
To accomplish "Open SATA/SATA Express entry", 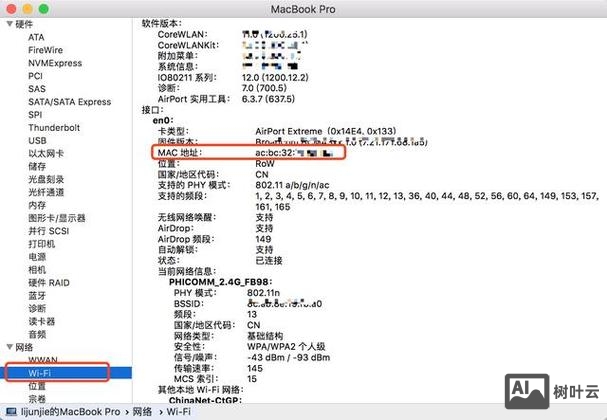I will point(70,102).
